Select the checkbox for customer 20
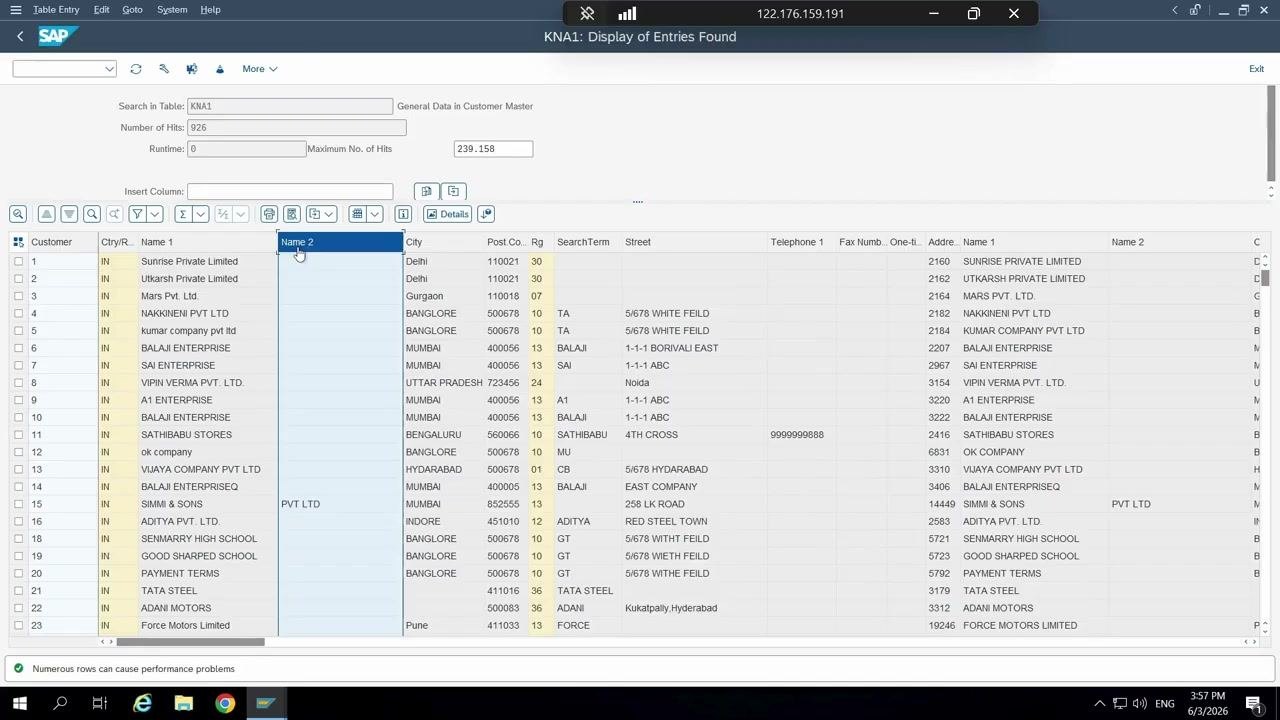 tap(18, 574)
